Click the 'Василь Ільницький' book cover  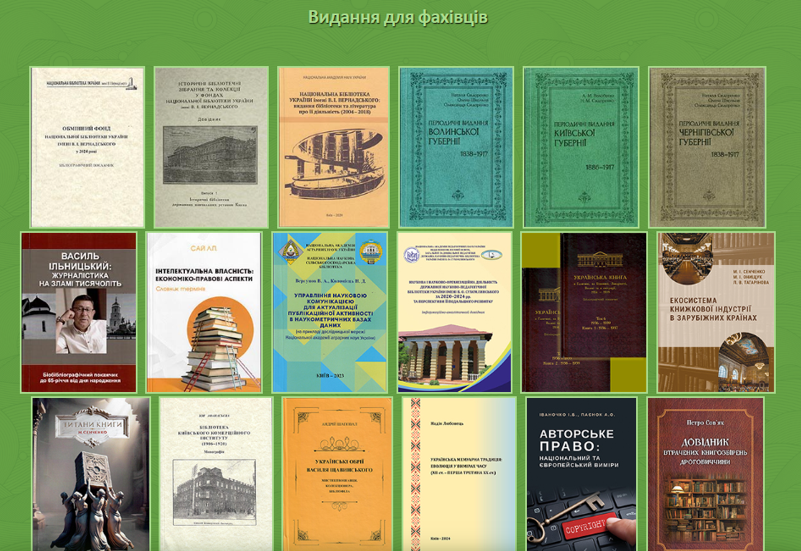click(79, 312)
